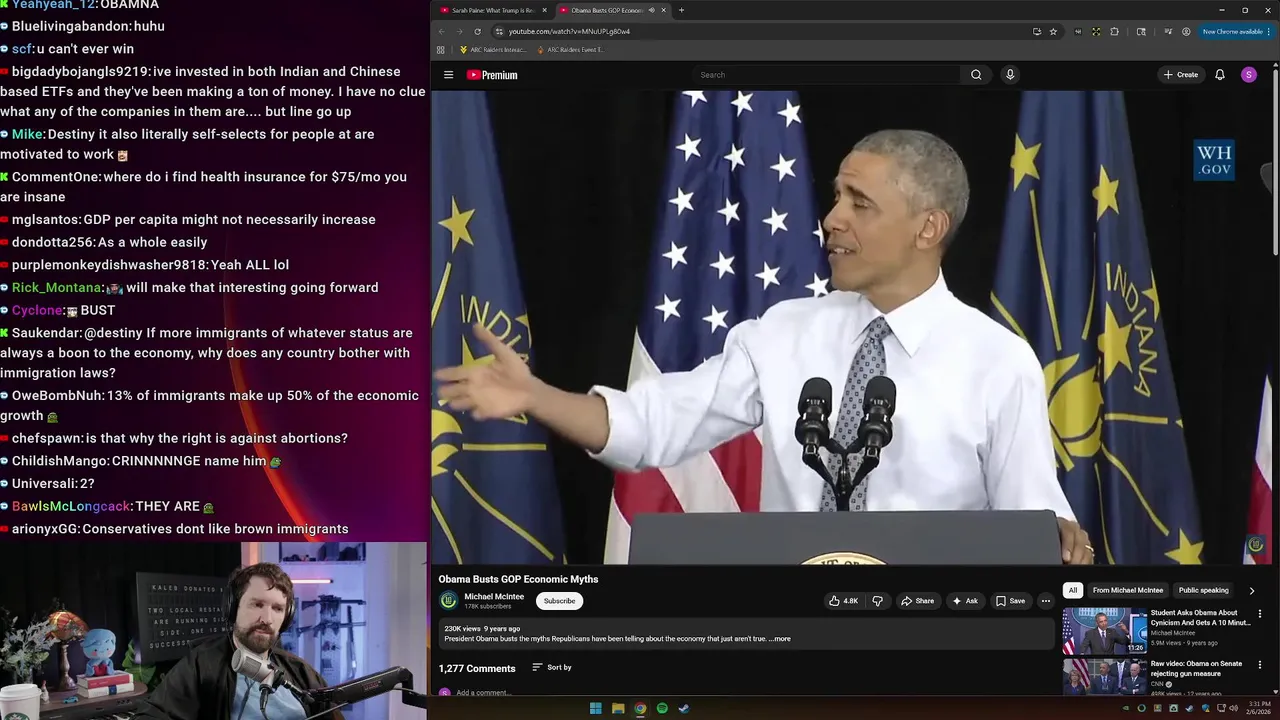Click in the YouTube search field

(825, 75)
